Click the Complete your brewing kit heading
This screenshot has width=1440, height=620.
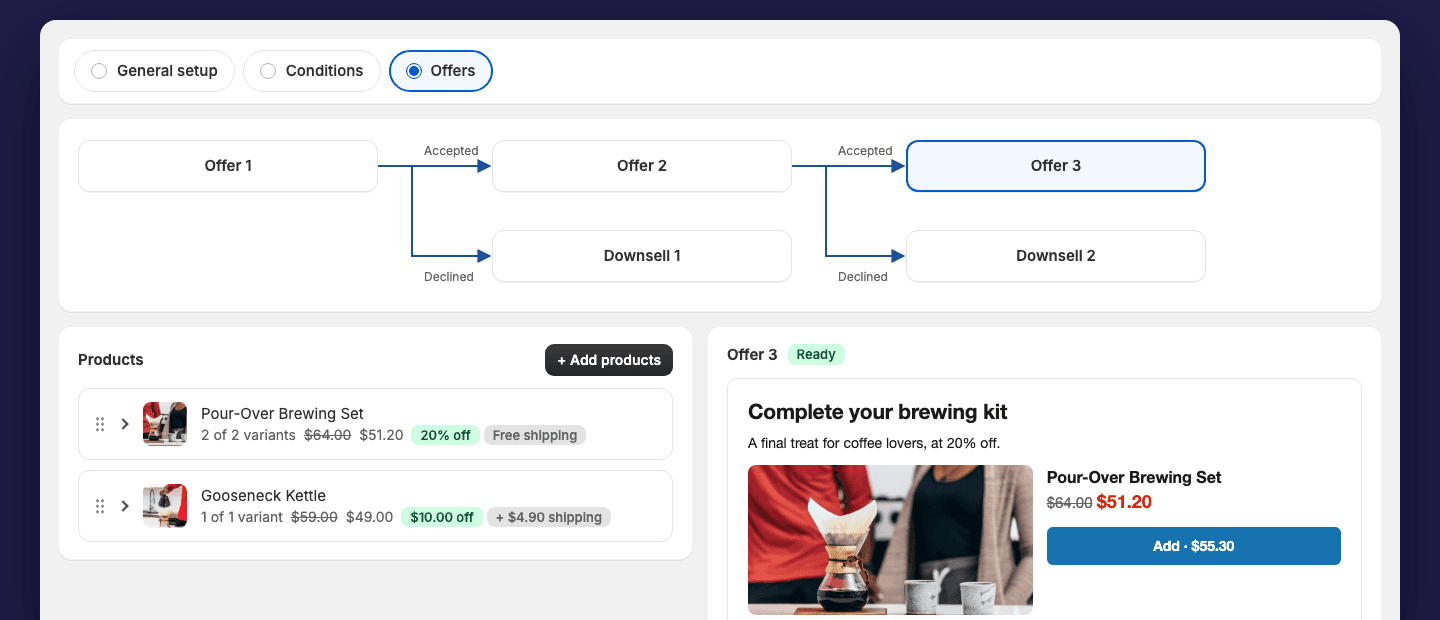point(878,412)
